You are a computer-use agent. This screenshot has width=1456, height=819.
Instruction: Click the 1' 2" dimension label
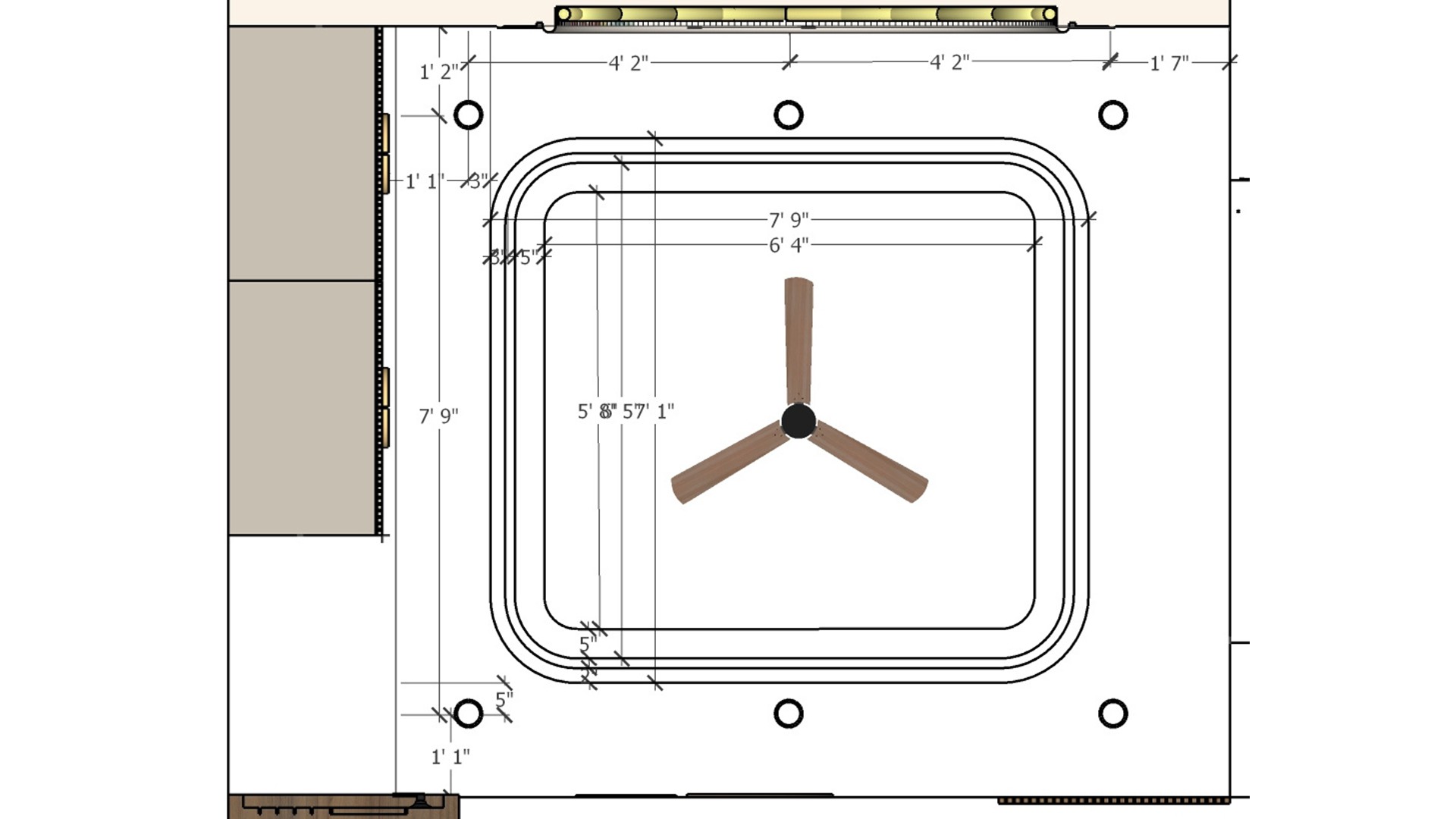pos(439,72)
